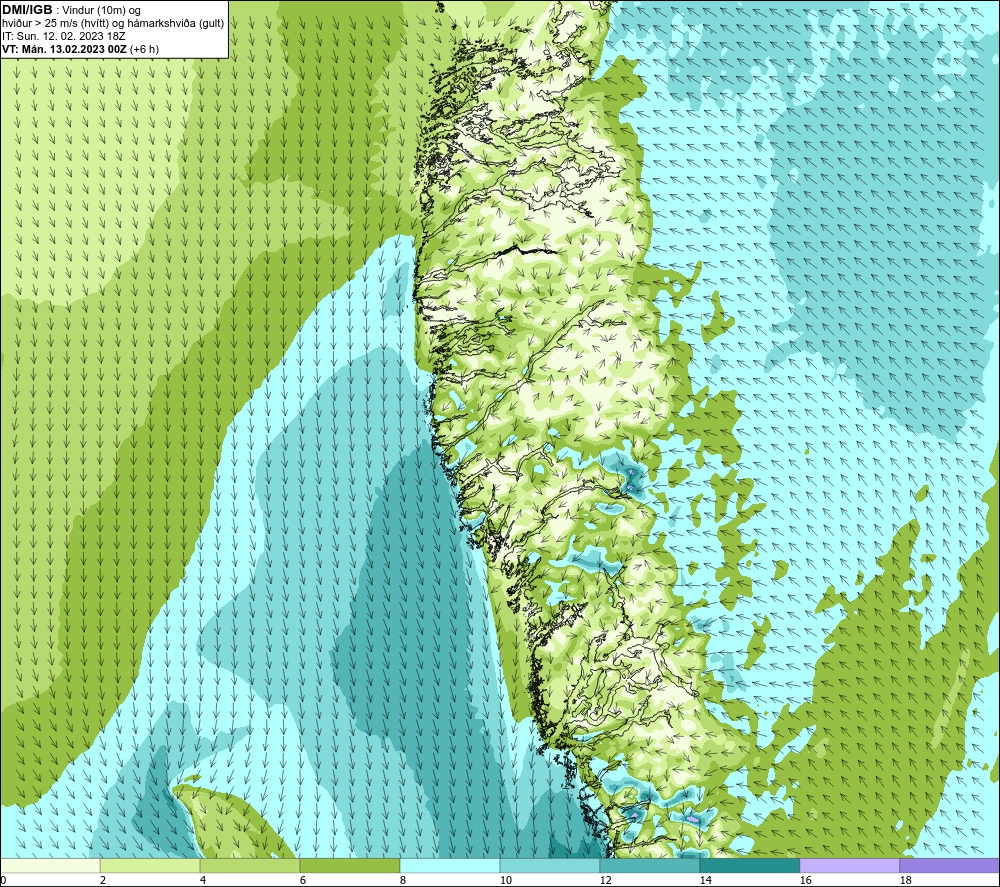Click the legend label "0"
This screenshot has width=1000, height=887.
(x=4, y=881)
